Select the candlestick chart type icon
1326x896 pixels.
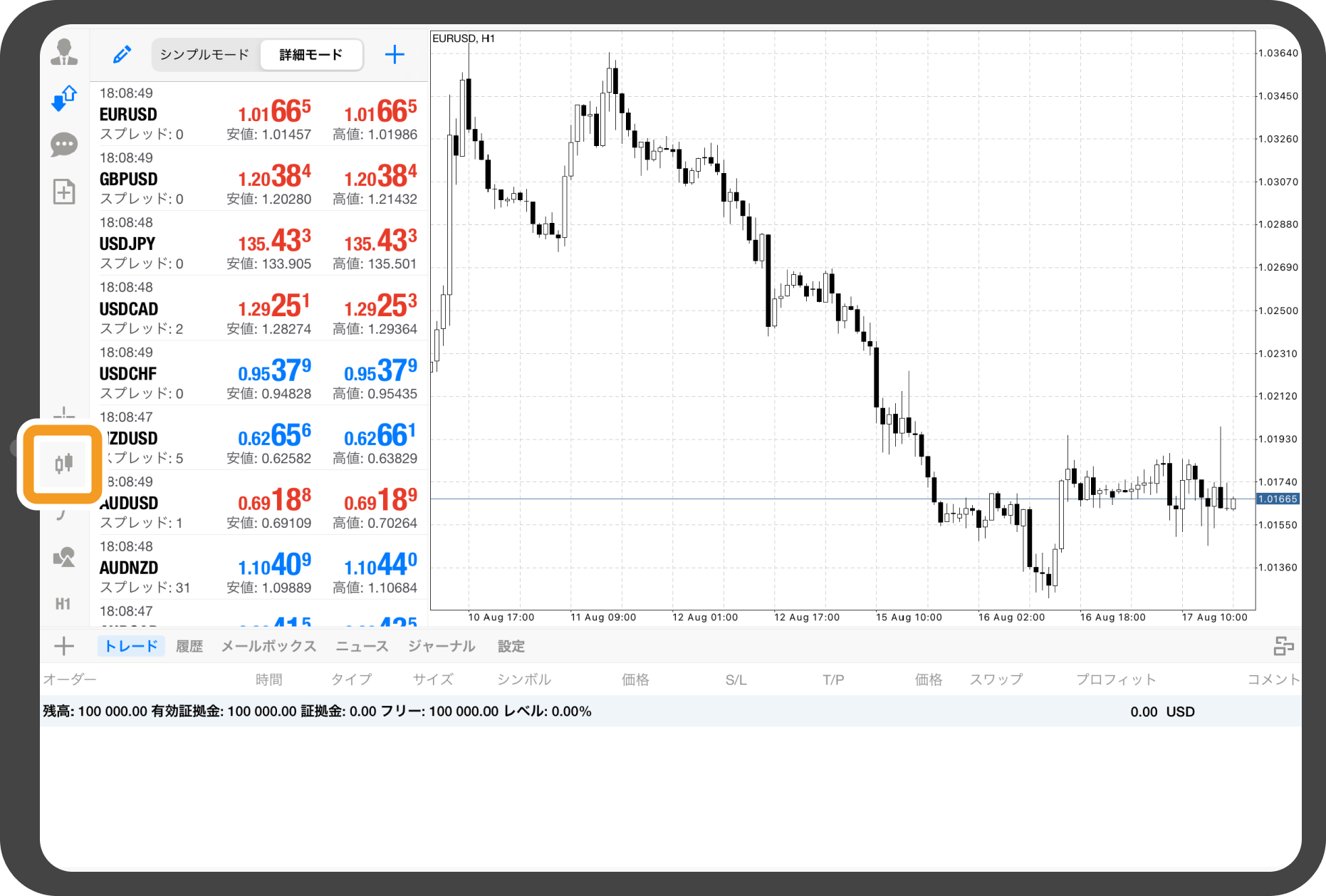pos(64,464)
